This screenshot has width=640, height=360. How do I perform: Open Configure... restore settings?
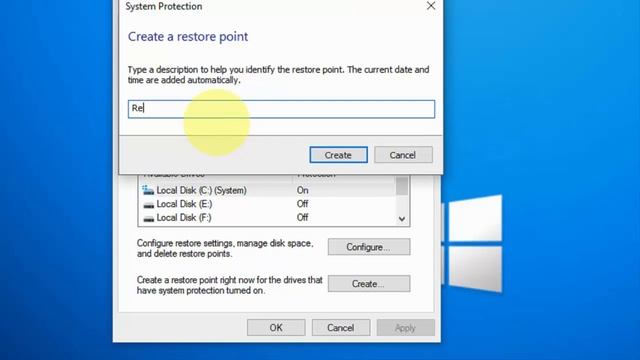pos(369,247)
